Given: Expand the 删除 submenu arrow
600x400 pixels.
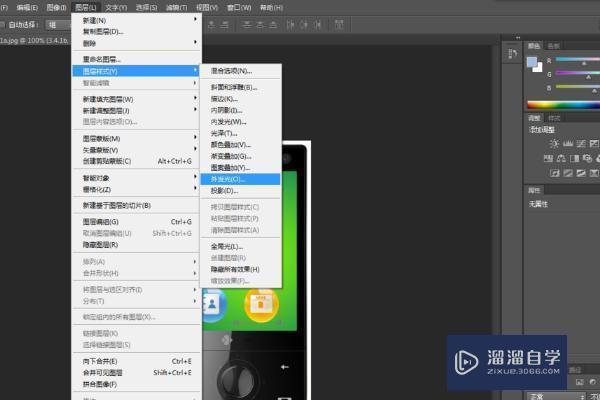Looking at the screenshot, I should 195,42.
